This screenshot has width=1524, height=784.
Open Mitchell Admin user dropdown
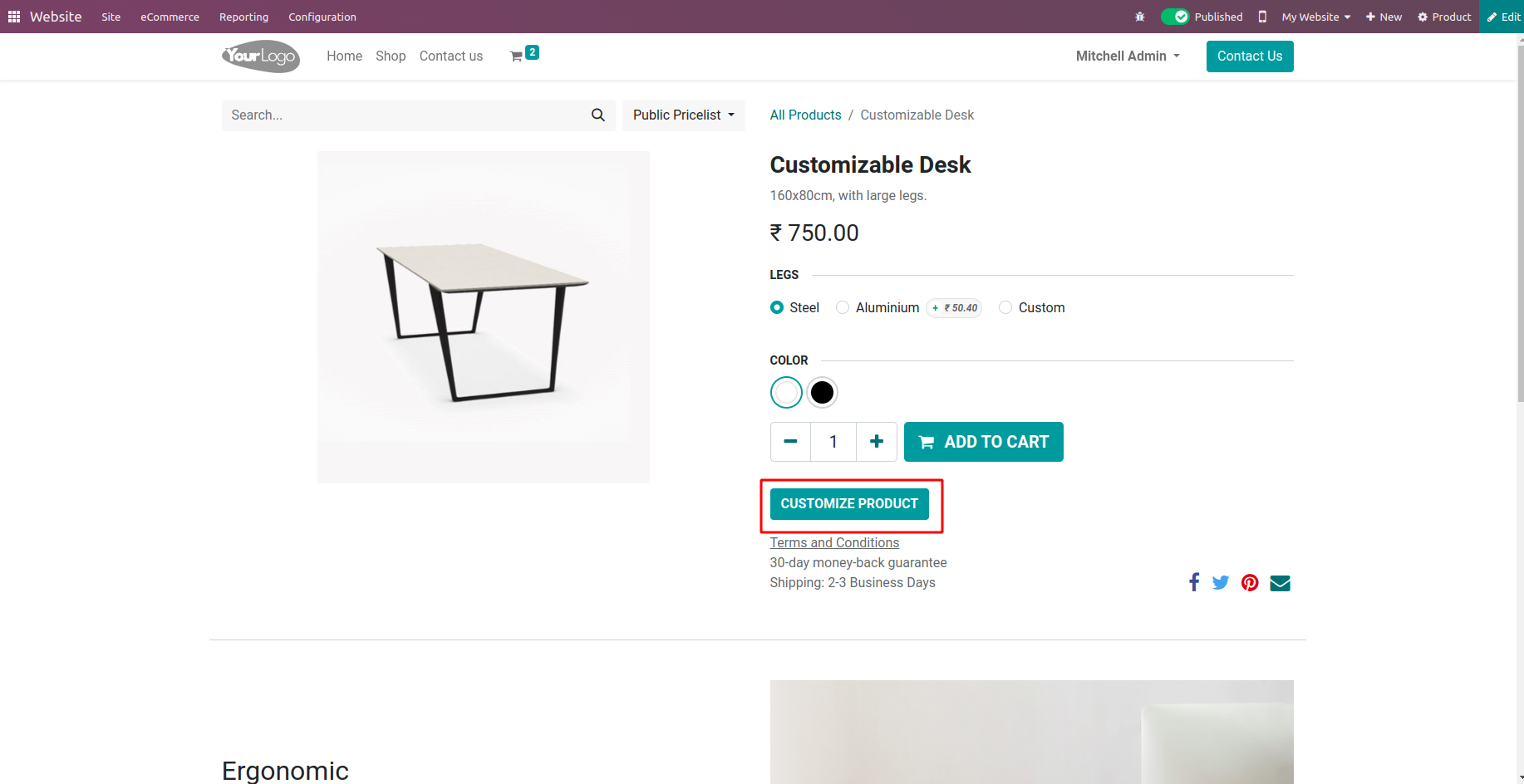pyautogui.click(x=1127, y=56)
